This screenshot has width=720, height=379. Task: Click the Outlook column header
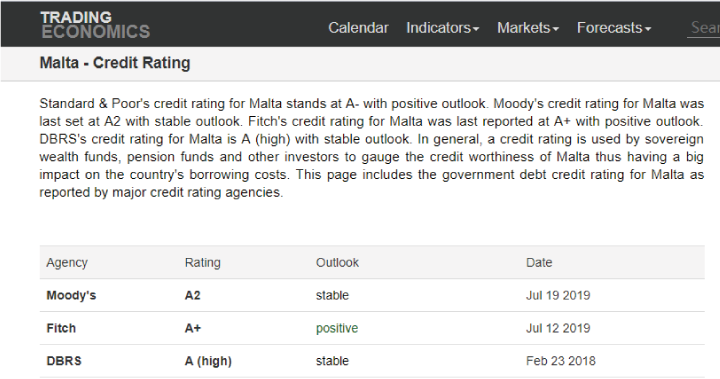(337, 263)
